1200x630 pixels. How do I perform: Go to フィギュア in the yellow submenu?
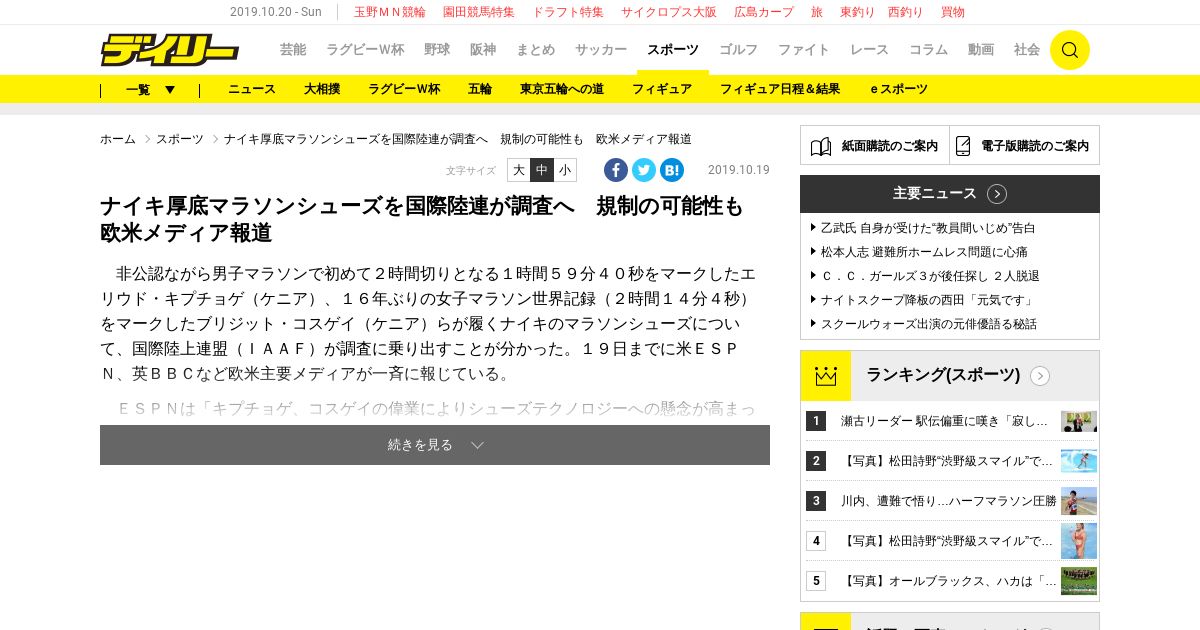pos(662,89)
